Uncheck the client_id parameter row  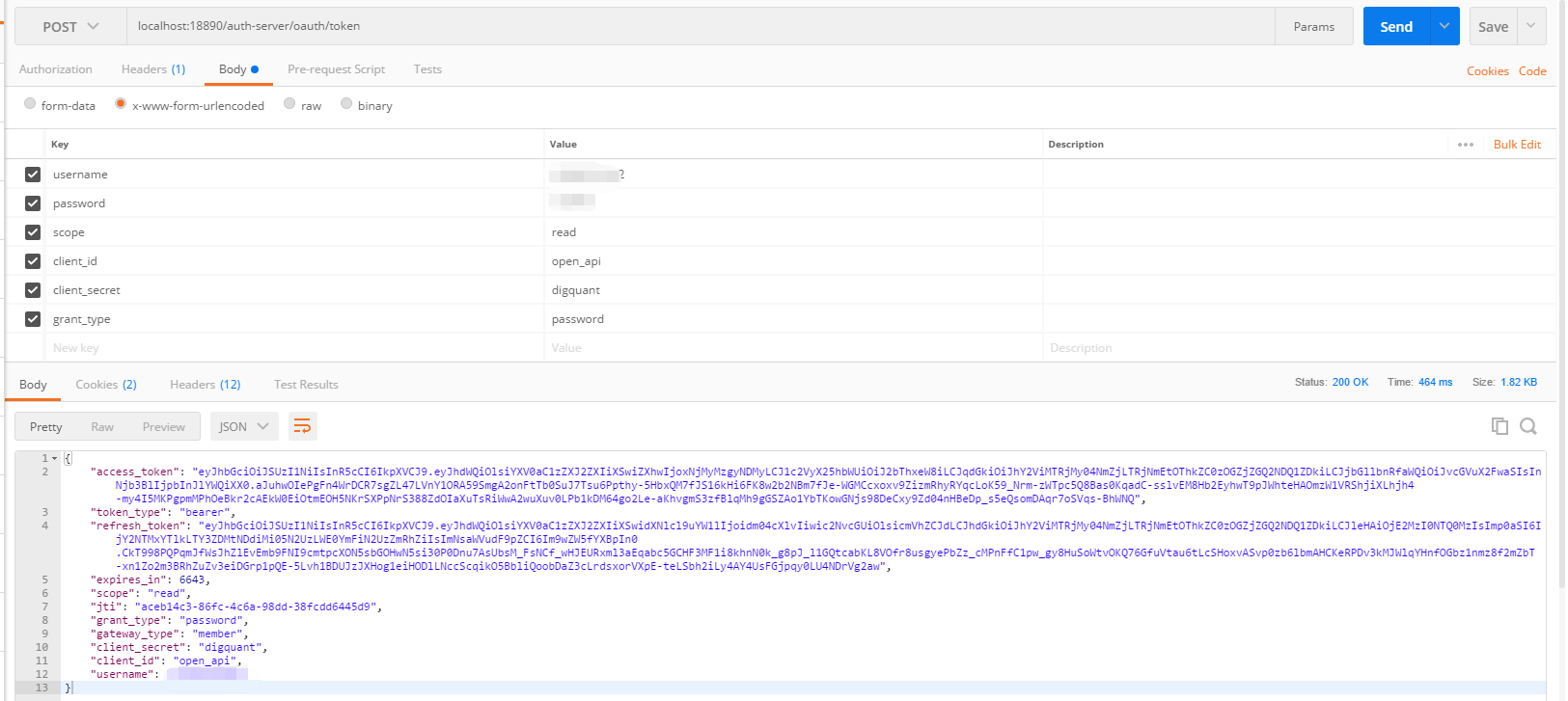(33, 261)
